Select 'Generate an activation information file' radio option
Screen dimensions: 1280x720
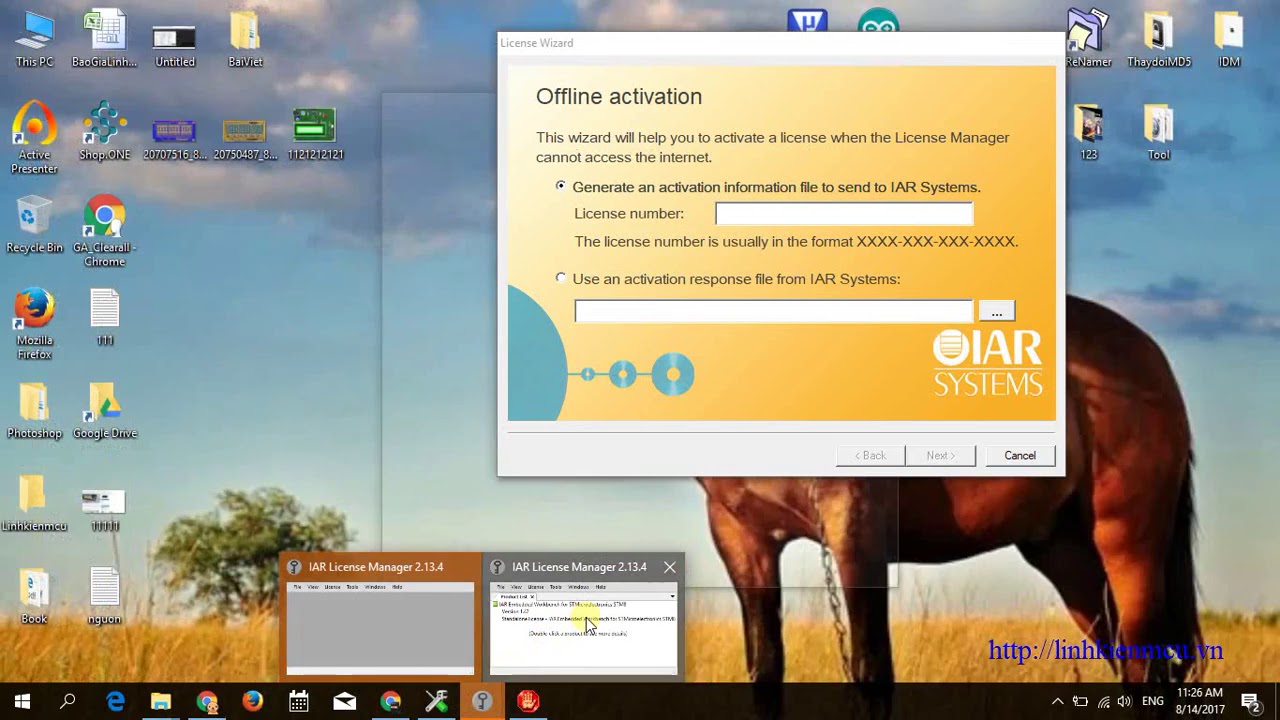click(561, 186)
